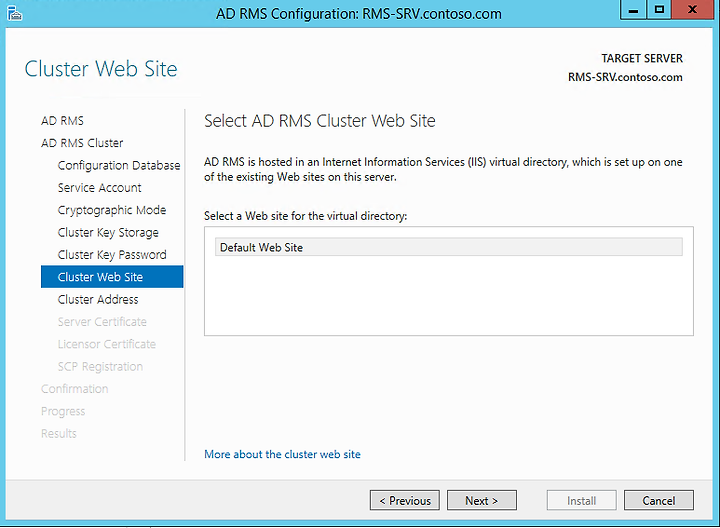Select Cluster Key Storage step

(x=108, y=233)
